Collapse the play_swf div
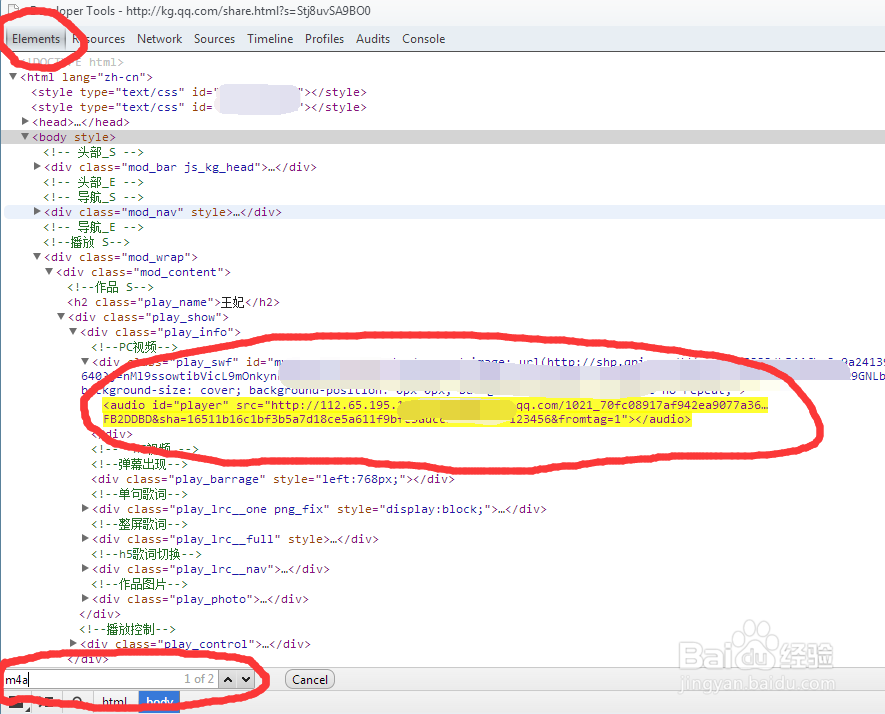Image resolution: width=885 pixels, height=714 pixels. 85,362
